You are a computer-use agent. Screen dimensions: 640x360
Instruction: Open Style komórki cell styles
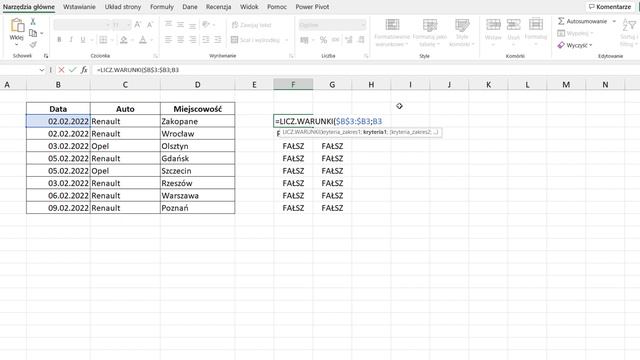click(x=462, y=32)
